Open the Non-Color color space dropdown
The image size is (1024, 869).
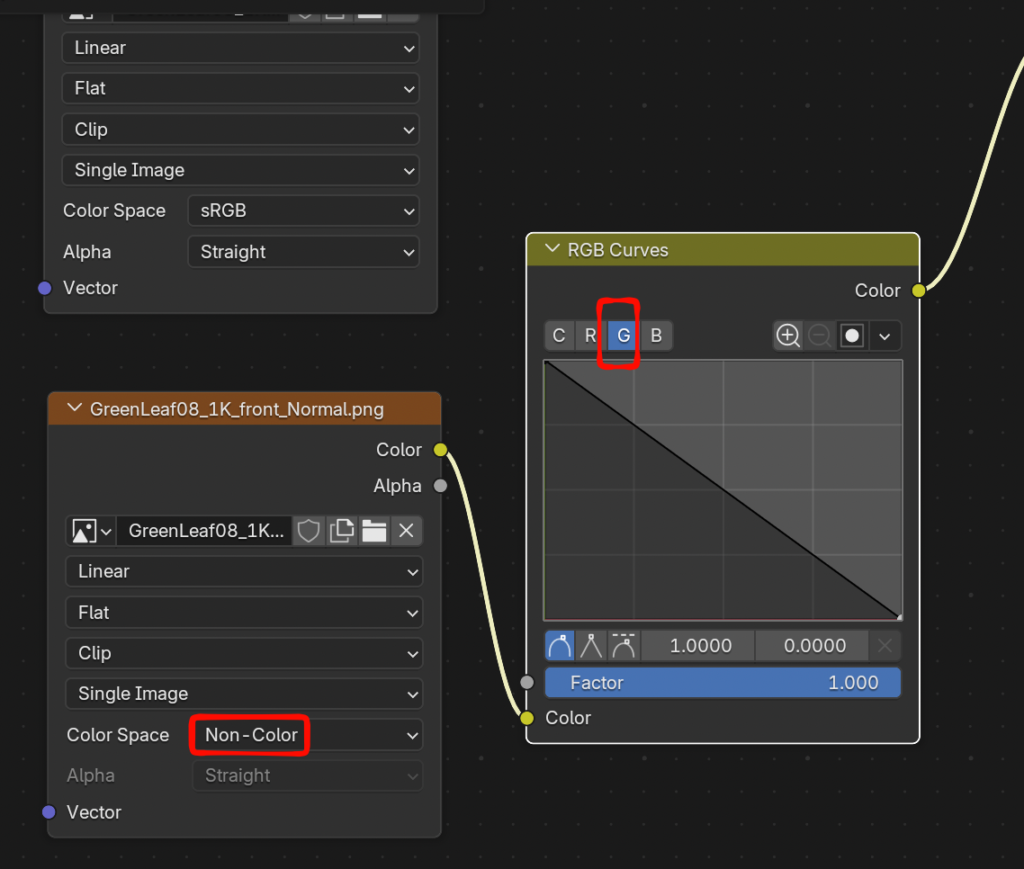coord(307,735)
